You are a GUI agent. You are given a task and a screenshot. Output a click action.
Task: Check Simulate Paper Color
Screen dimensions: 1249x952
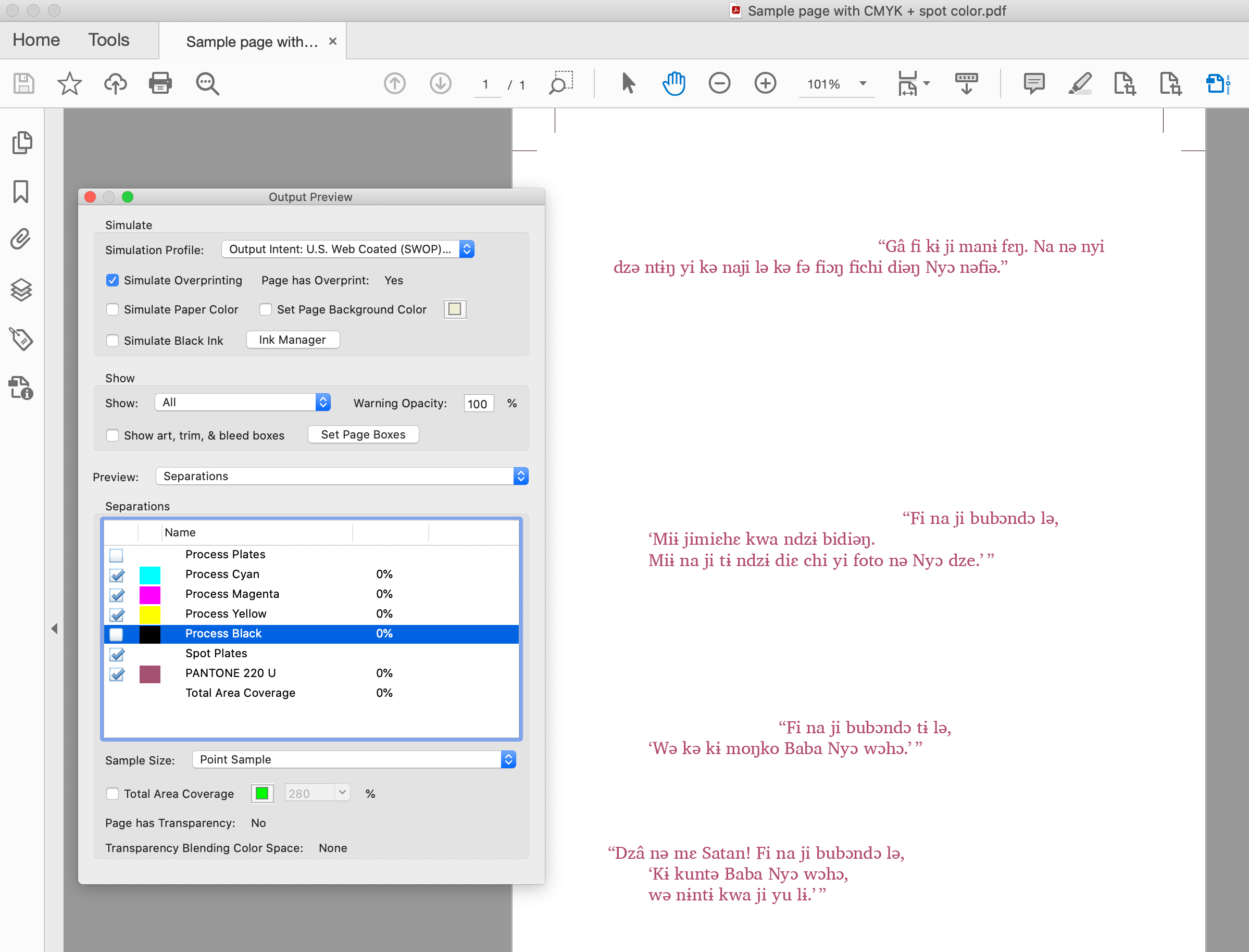(113, 309)
